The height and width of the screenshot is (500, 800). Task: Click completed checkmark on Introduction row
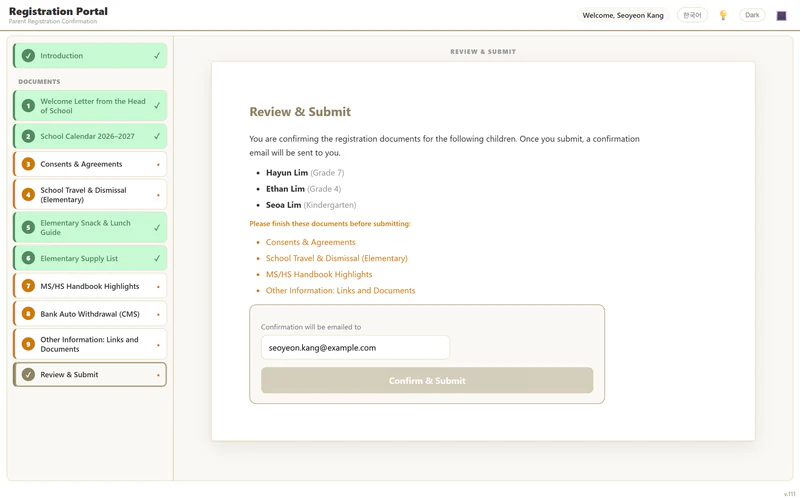(x=157, y=56)
